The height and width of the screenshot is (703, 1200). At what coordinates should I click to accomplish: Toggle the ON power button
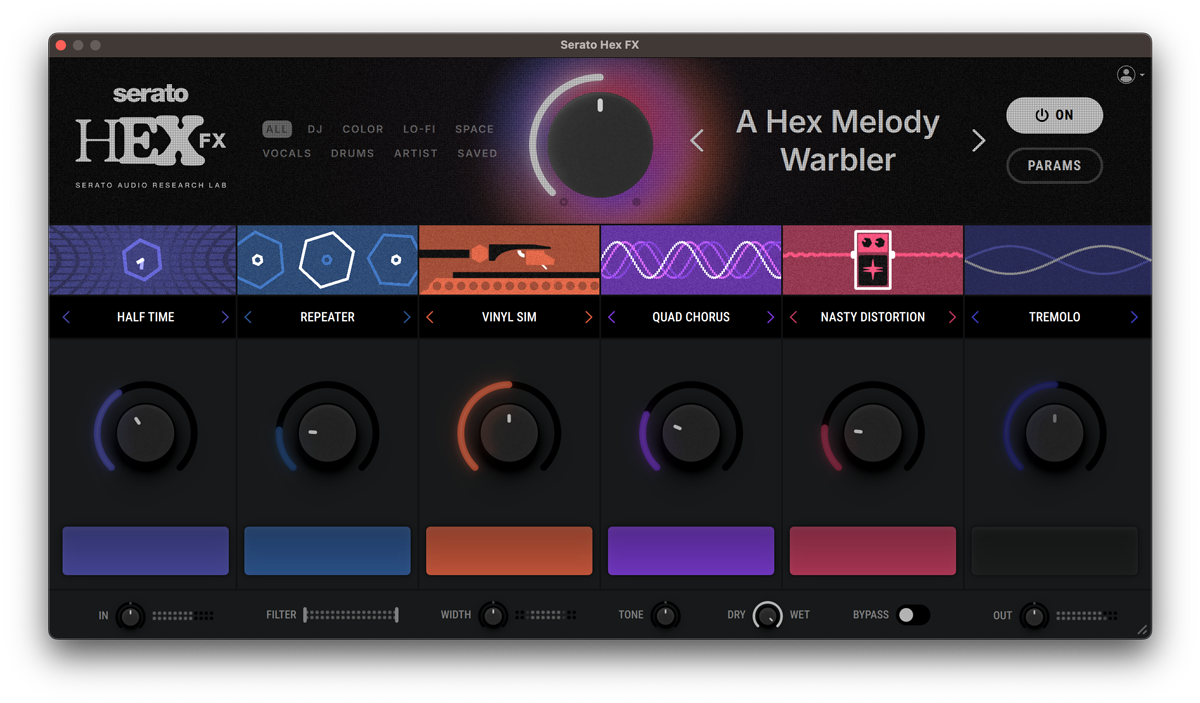tap(1054, 115)
